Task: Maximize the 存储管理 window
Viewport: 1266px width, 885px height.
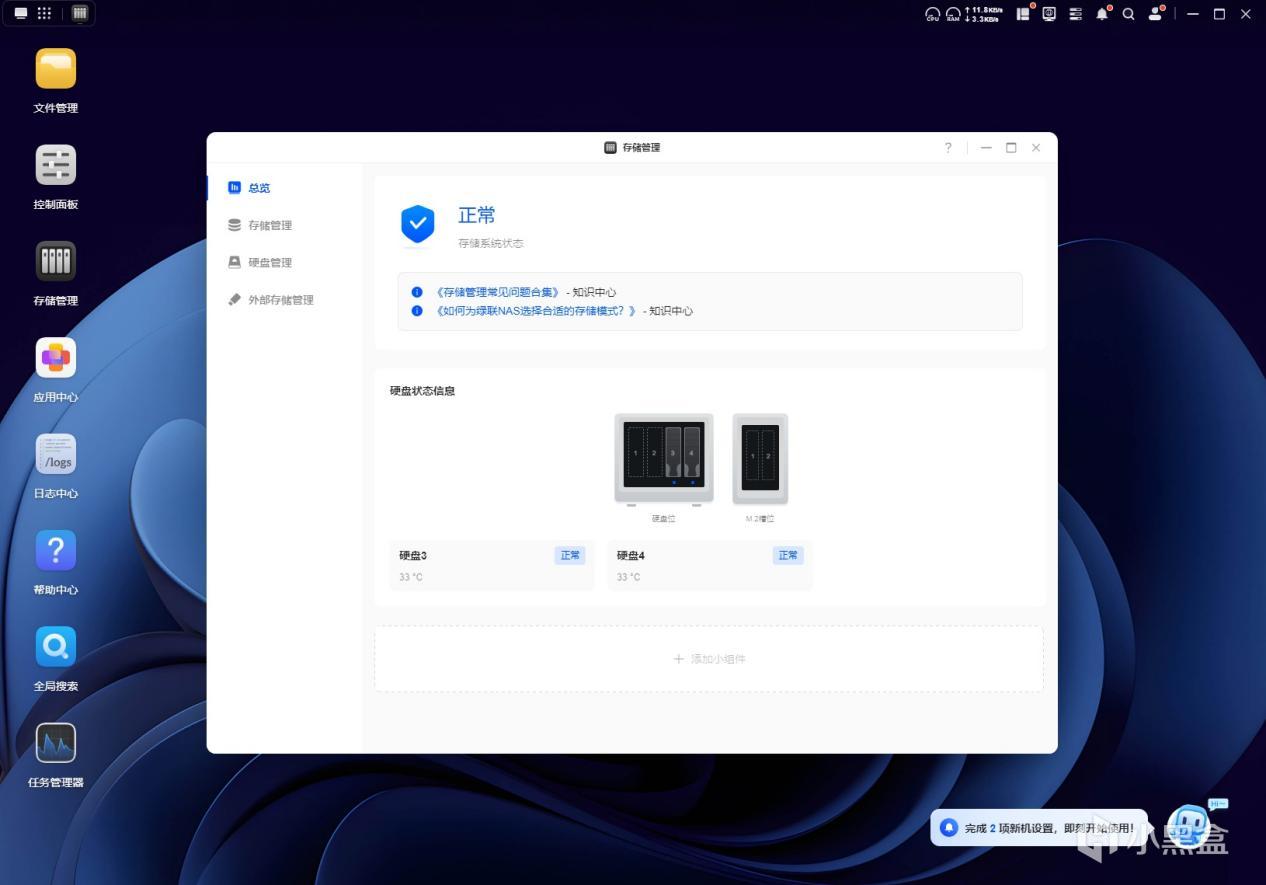Action: coord(1011,147)
